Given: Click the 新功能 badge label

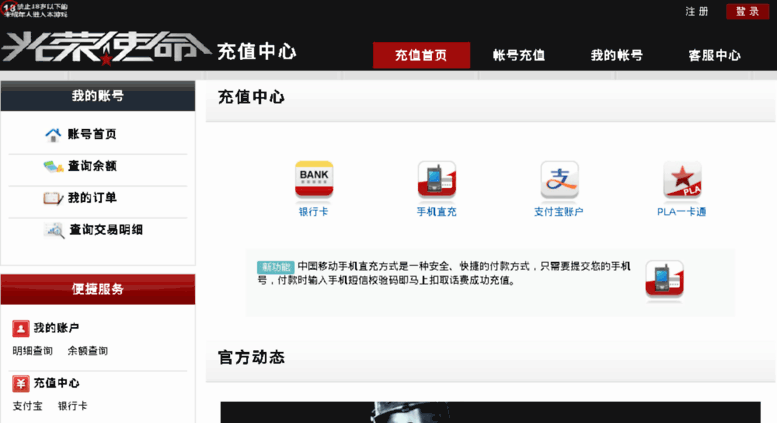Looking at the screenshot, I should [x=276, y=267].
